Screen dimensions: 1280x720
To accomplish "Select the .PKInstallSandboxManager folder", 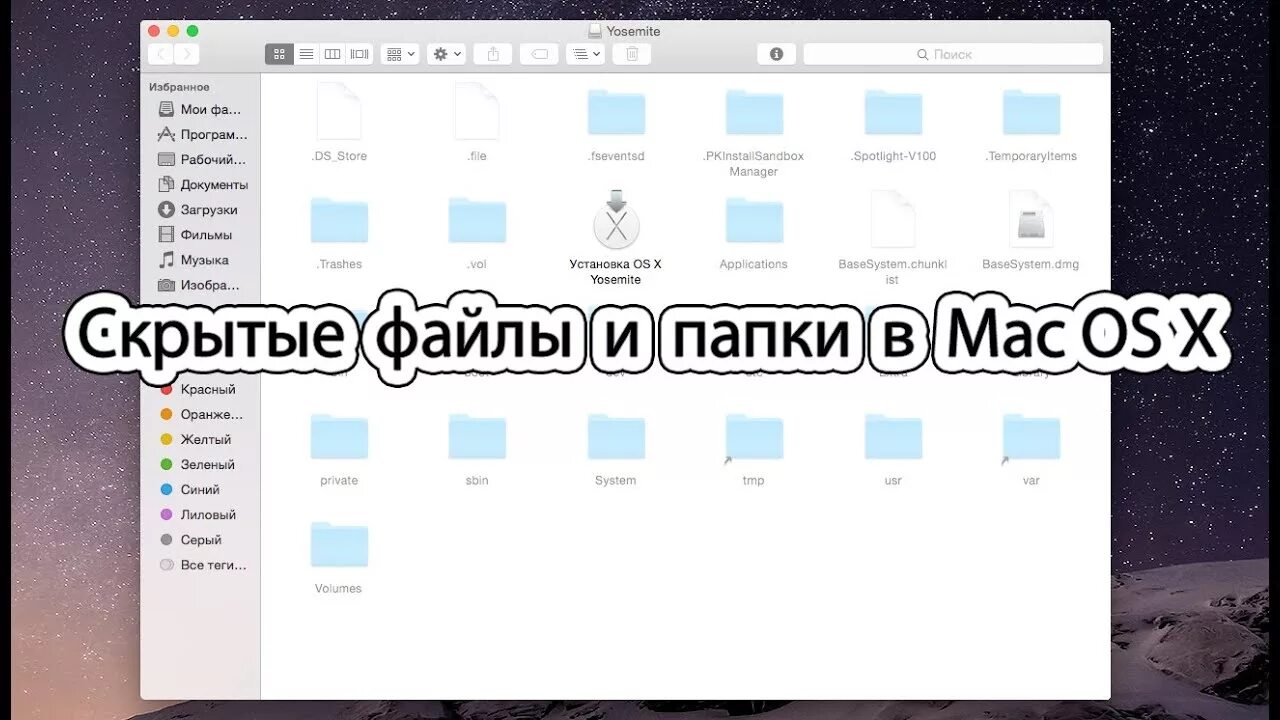I will point(754,112).
